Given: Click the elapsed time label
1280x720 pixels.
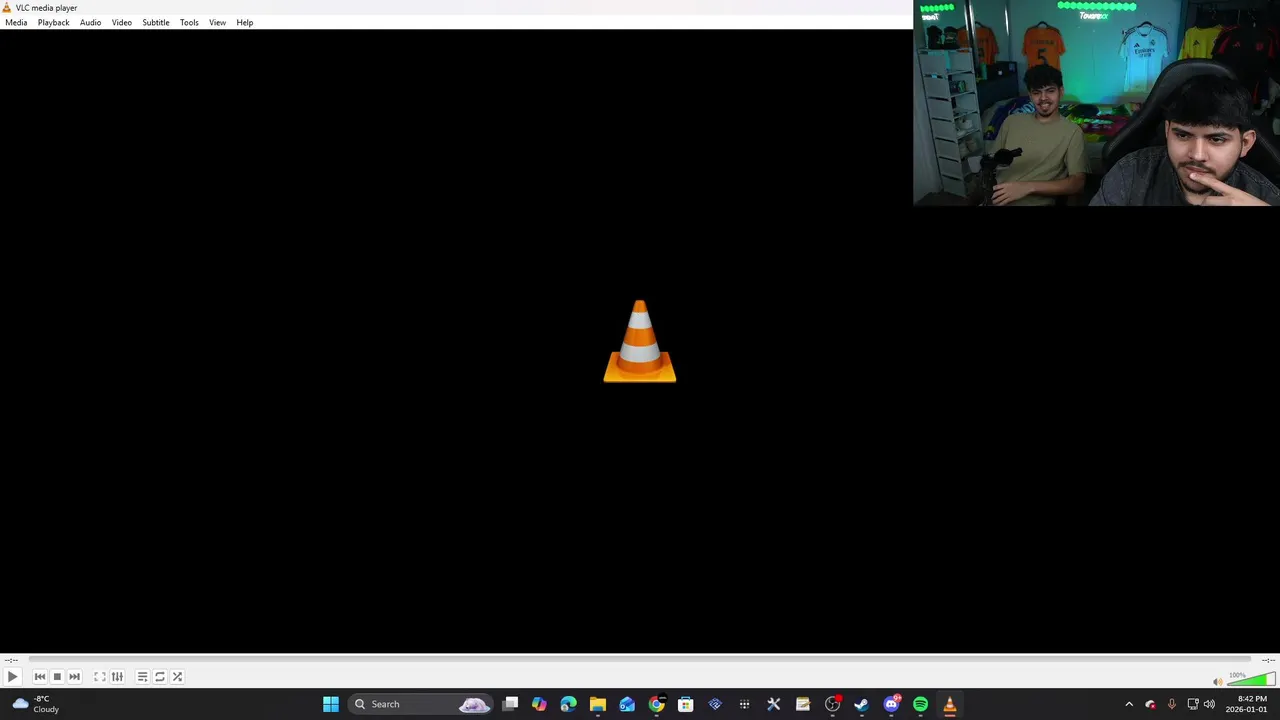Looking at the screenshot, I should (x=10, y=660).
